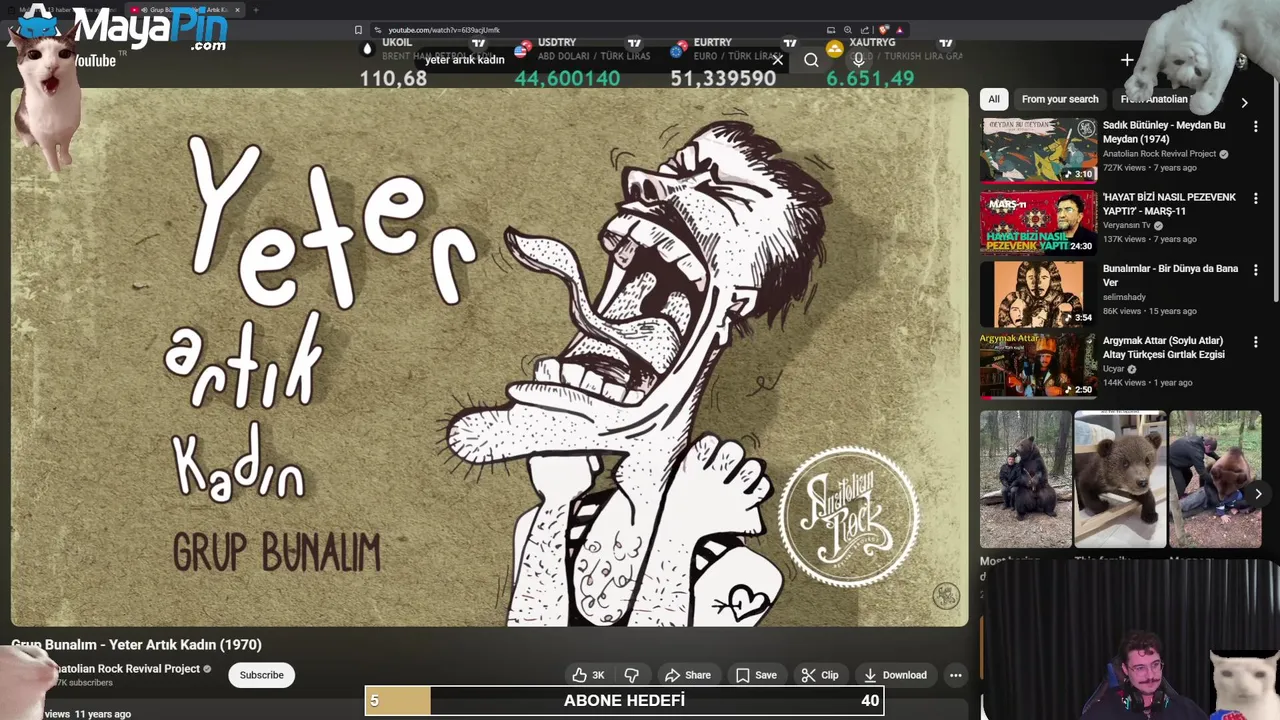Image resolution: width=1280 pixels, height=720 pixels.
Task: Click 'Grup Bunalım - Yeter Artık Kadın (1970)' title
Action: point(136,645)
